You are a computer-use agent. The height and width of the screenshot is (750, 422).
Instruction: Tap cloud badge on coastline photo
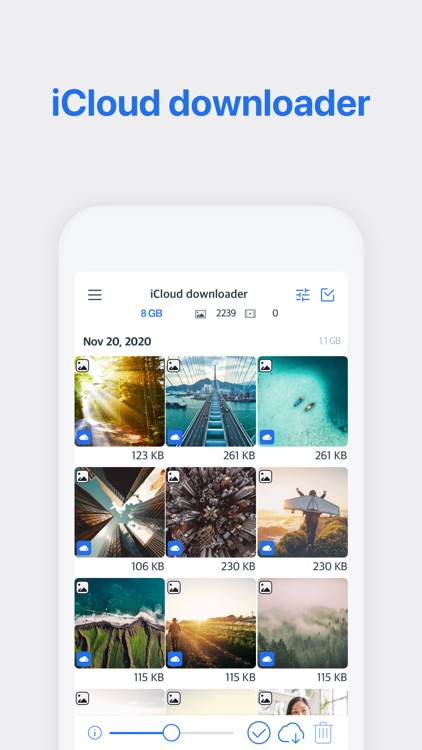(84, 659)
